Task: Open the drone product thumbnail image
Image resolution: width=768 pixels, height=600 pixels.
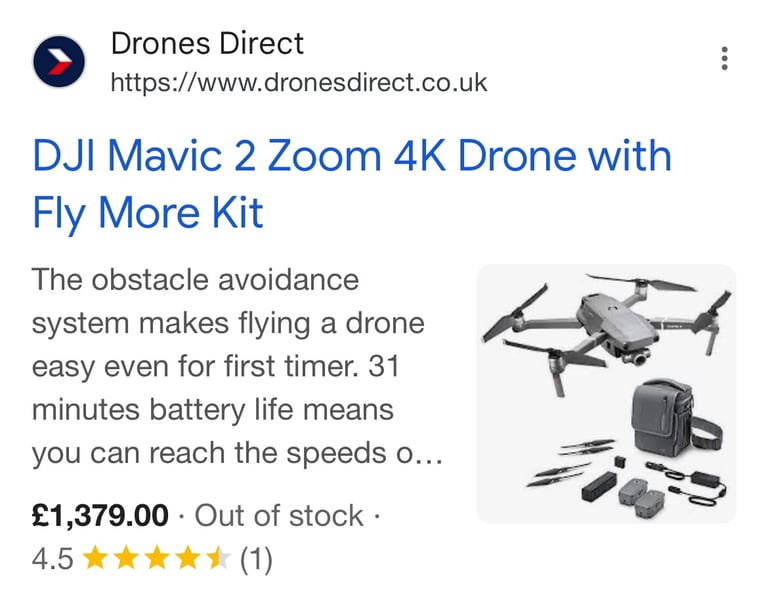Action: (x=606, y=394)
